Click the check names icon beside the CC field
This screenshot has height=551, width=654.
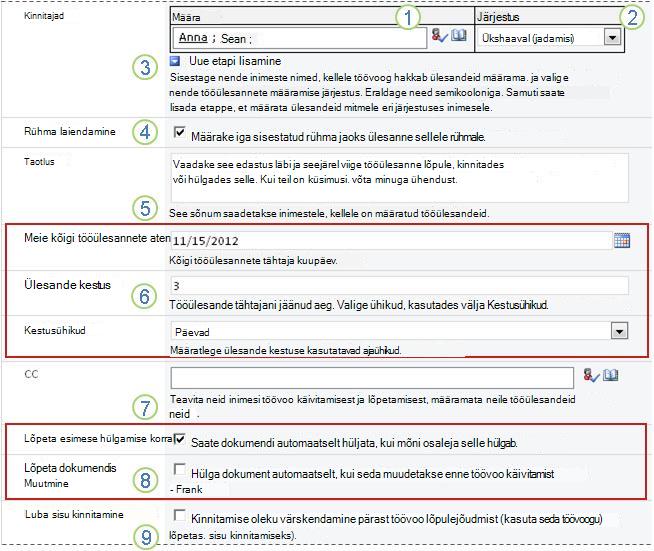pos(591,375)
